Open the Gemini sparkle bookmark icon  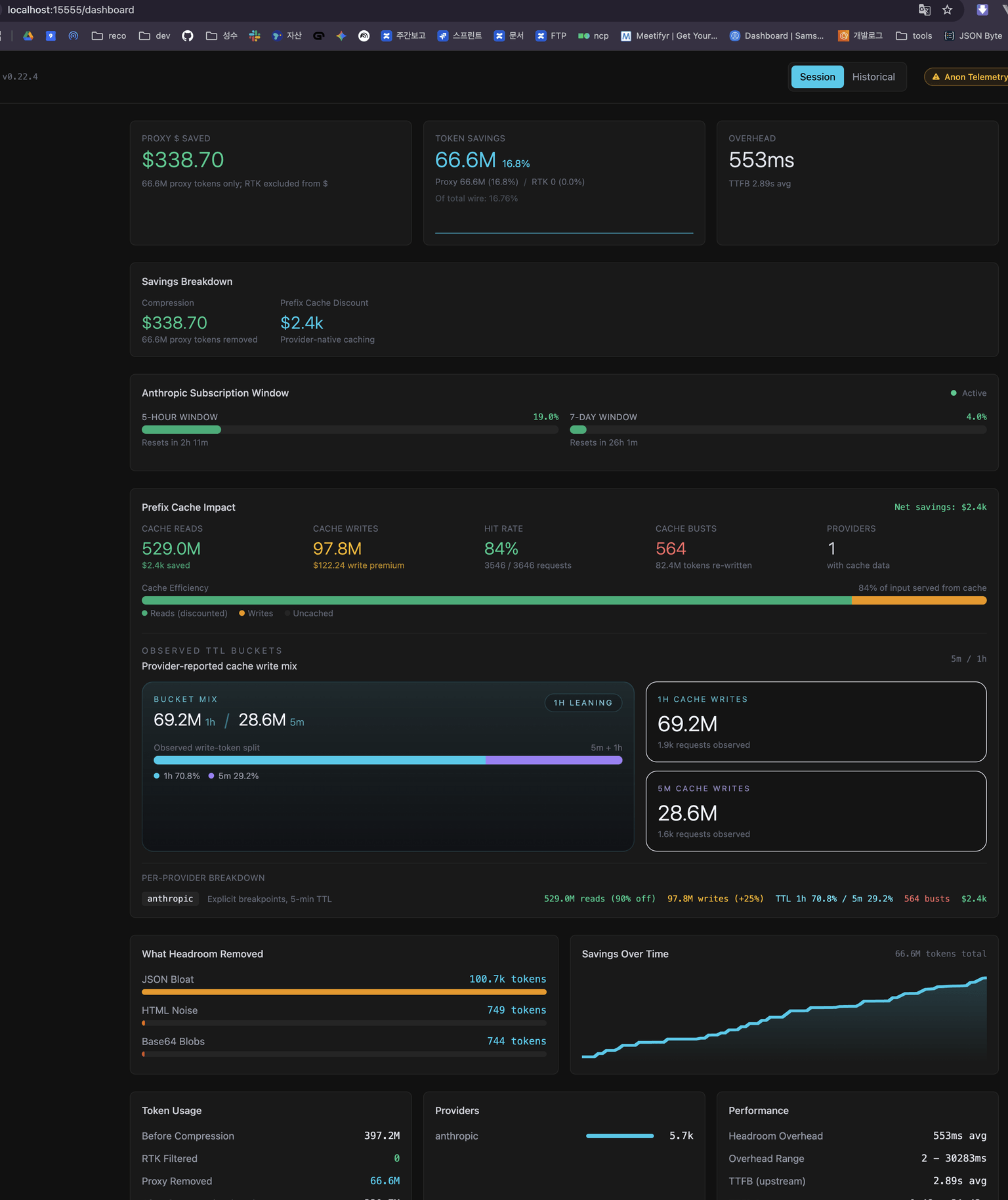click(x=341, y=36)
